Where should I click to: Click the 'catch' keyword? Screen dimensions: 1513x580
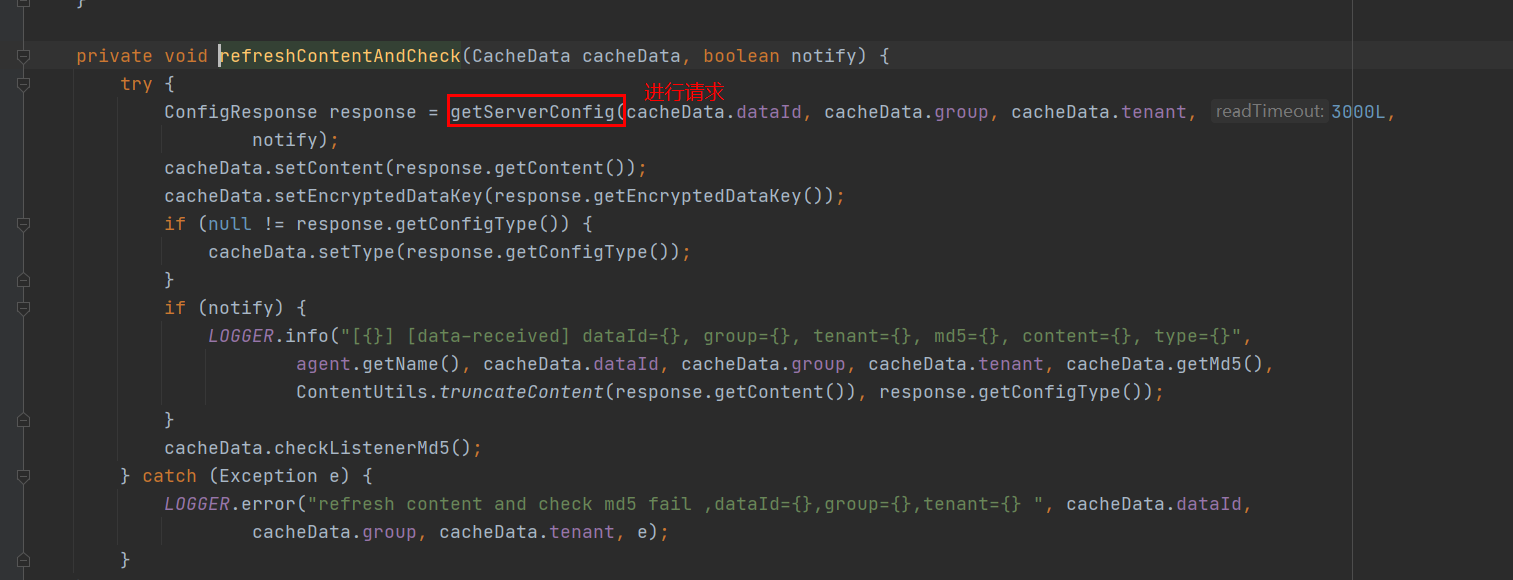[x=169, y=476]
